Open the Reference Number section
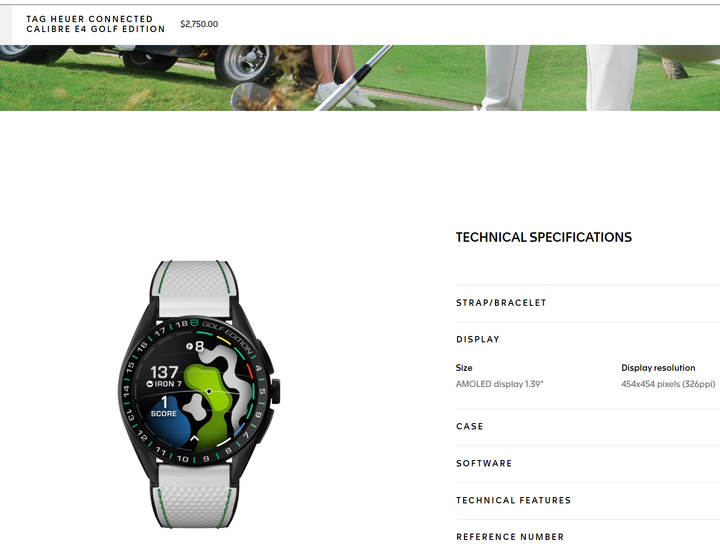720x553 pixels. [x=588, y=536]
